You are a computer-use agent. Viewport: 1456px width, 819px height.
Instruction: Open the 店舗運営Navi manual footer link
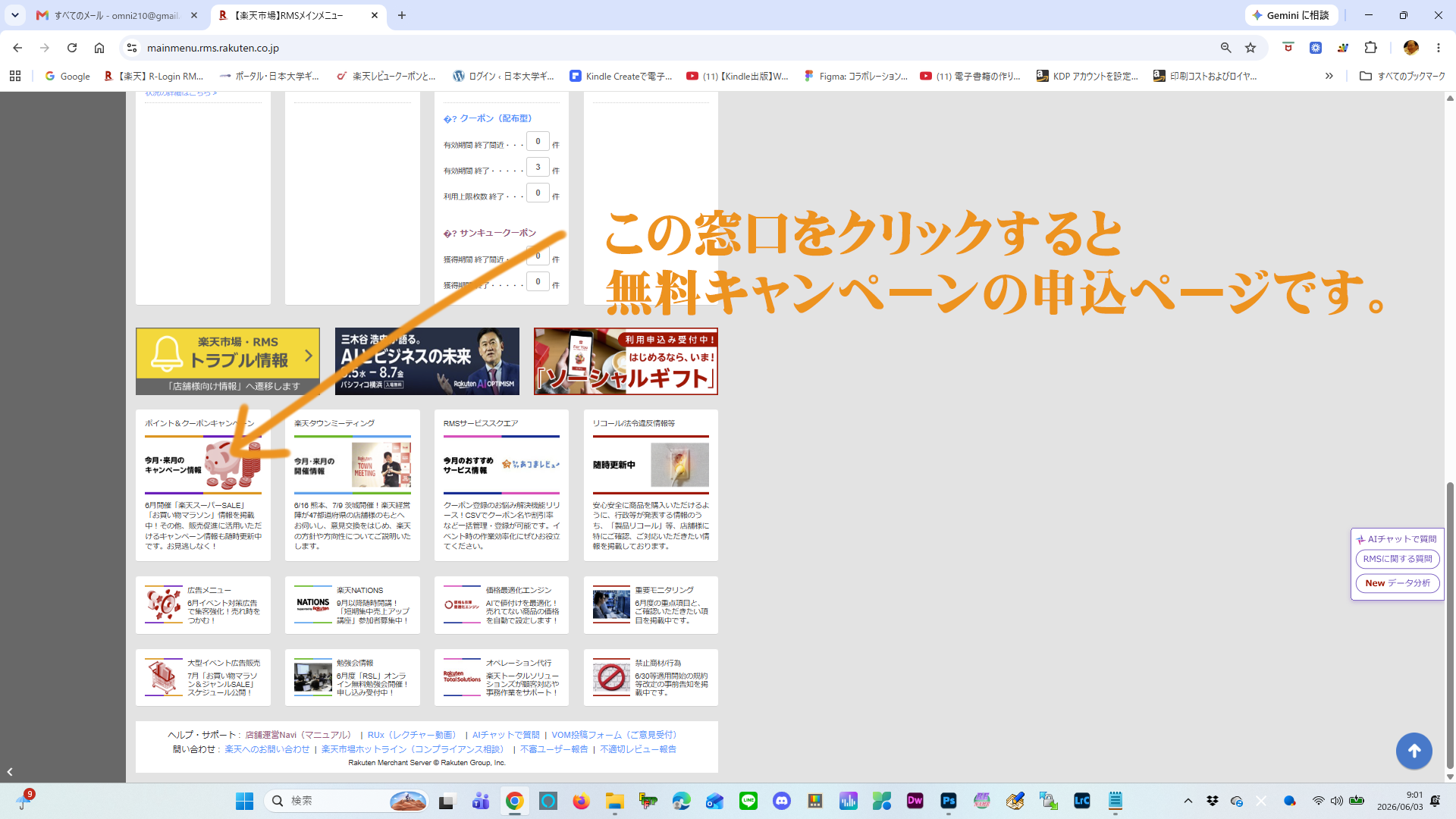(x=299, y=735)
